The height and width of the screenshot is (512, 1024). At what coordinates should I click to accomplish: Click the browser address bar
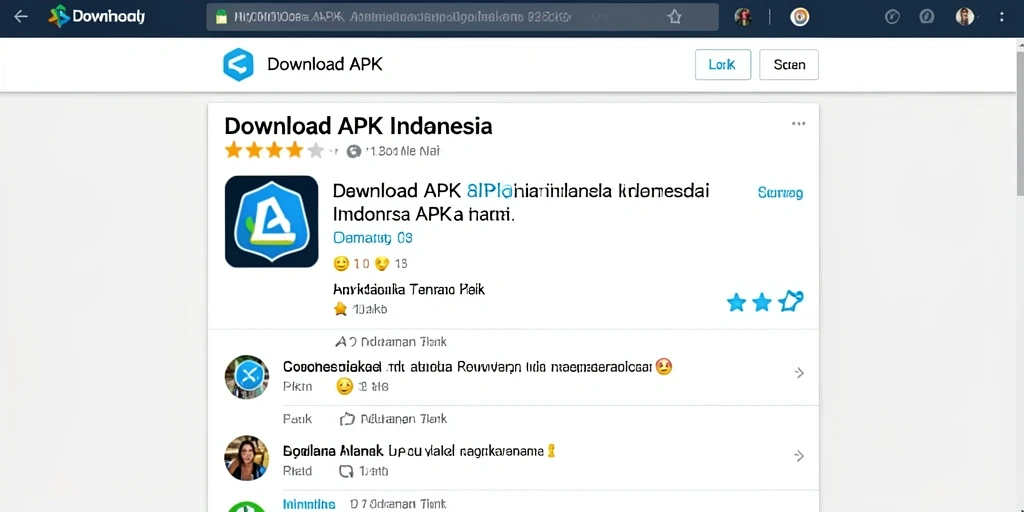point(462,17)
